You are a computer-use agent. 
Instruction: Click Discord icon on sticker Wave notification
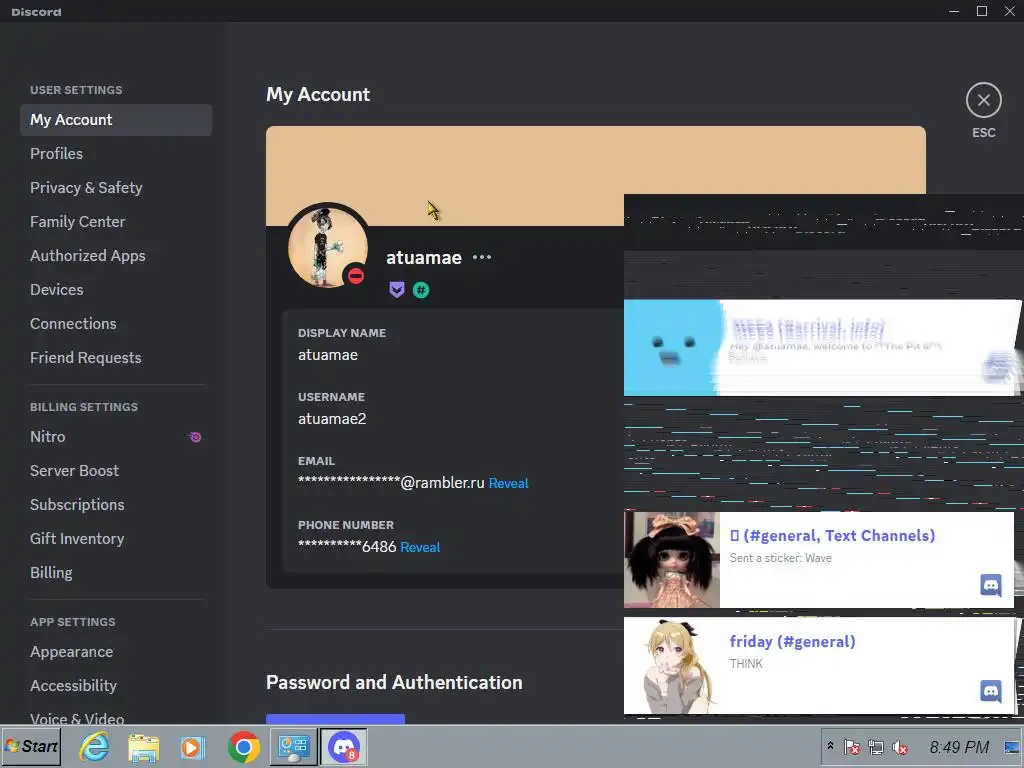[x=991, y=585]
